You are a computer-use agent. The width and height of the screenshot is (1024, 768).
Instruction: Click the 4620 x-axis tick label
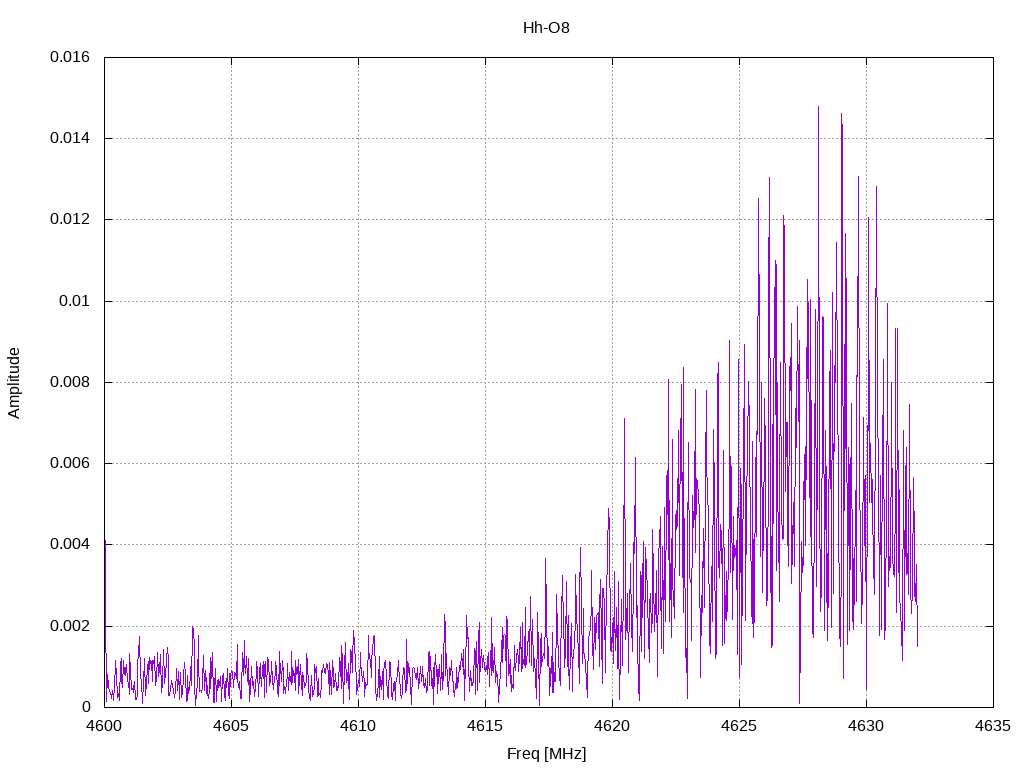pos(613,726)
